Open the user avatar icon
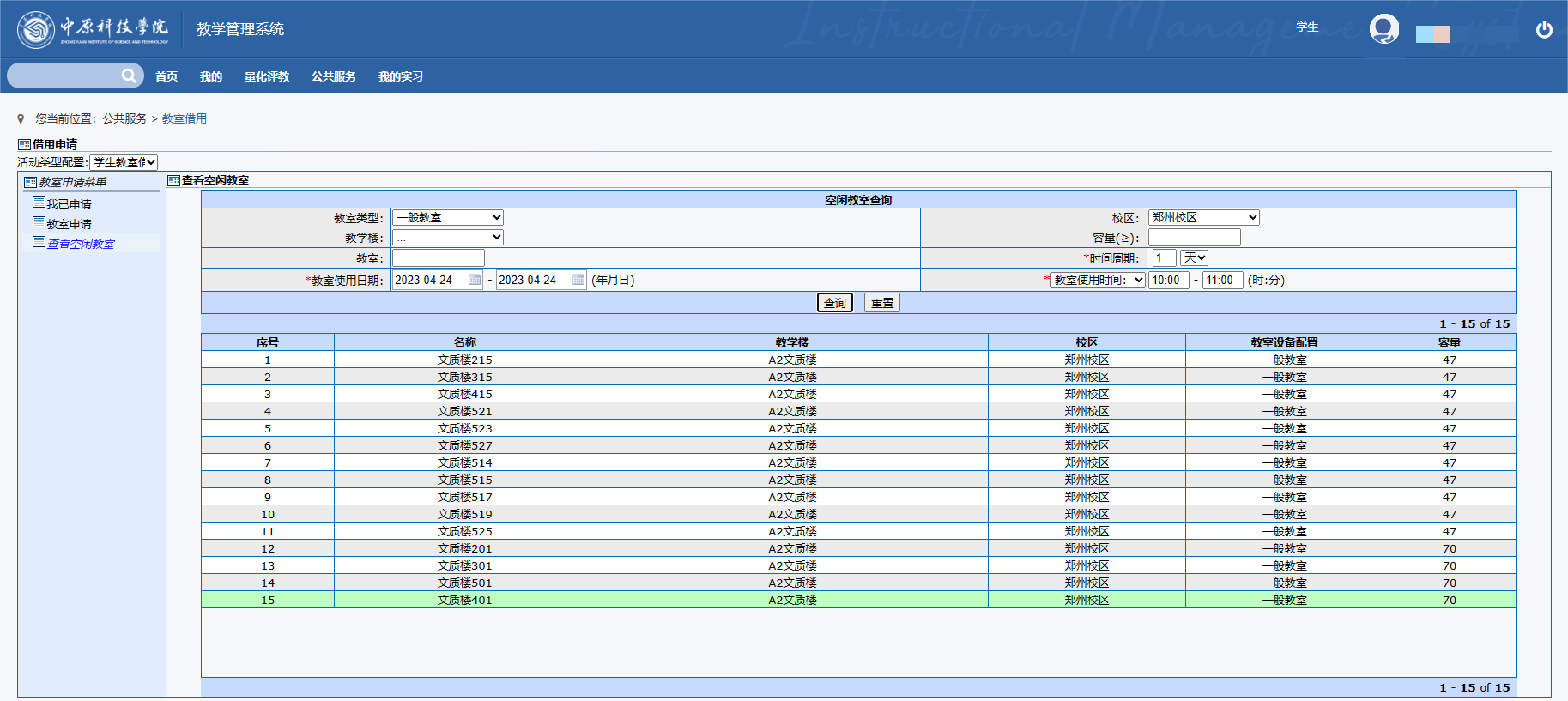 point(1383,29)
